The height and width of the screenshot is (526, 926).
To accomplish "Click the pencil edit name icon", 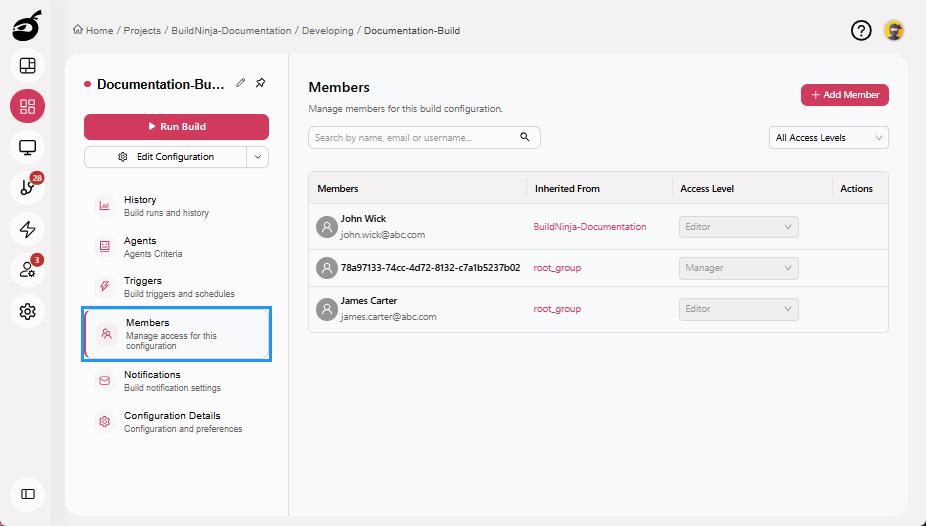I will point(240,83).
